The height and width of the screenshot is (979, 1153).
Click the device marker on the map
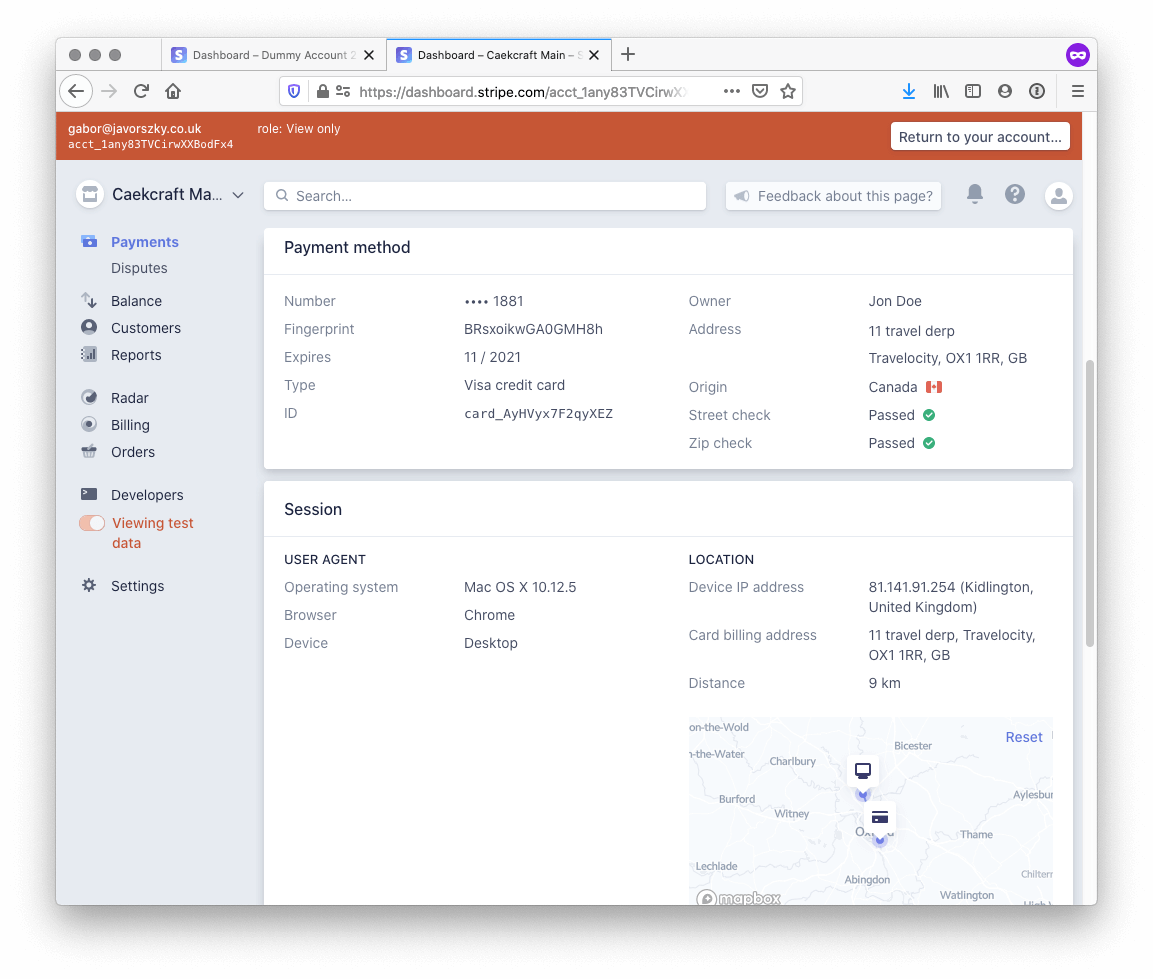pyautogui.click(x=863, y=772)
